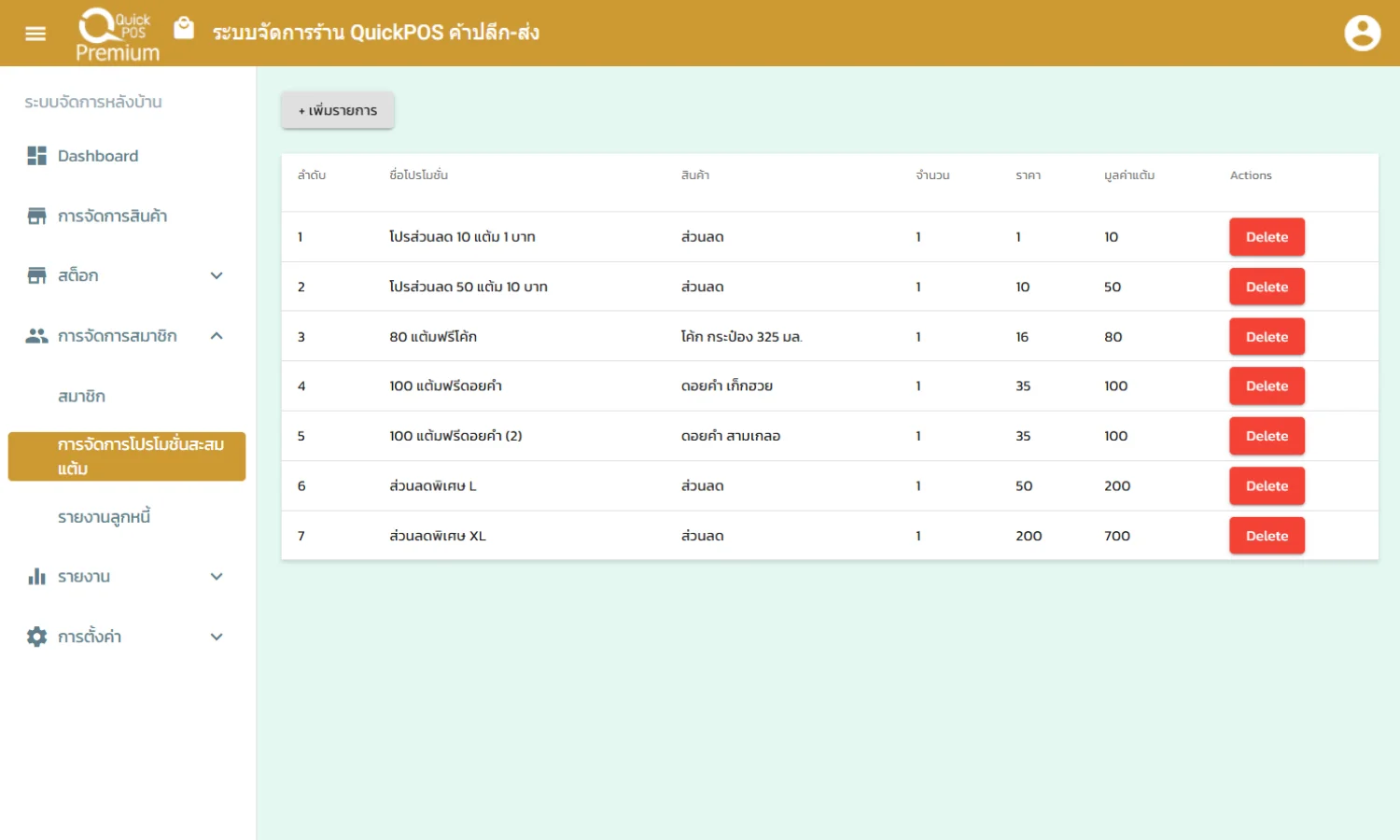The width and height of the screenshot is (1400, 840).
Task: Click the Dashboard grid icon
Action: click(x=36, y=156)
